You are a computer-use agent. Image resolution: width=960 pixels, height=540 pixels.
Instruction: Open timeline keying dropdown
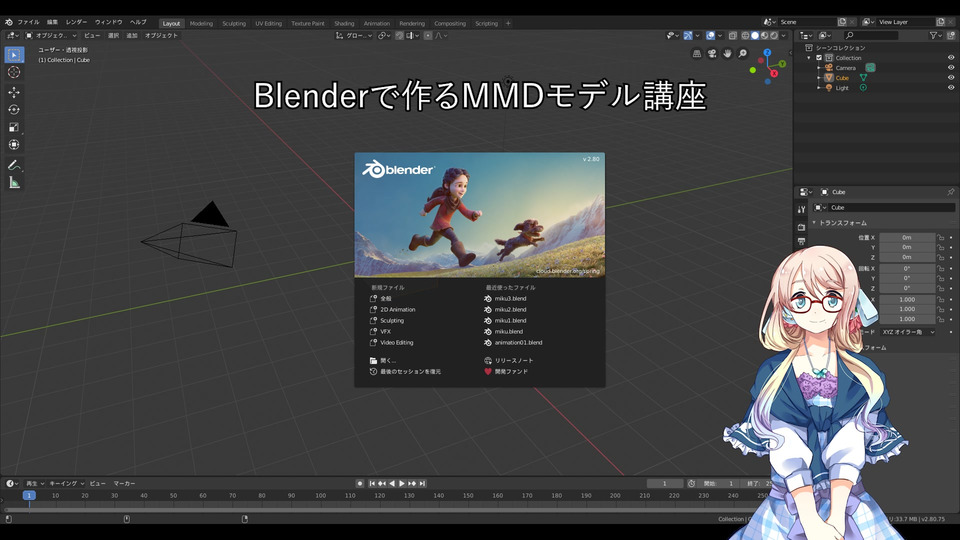(66, 484)
